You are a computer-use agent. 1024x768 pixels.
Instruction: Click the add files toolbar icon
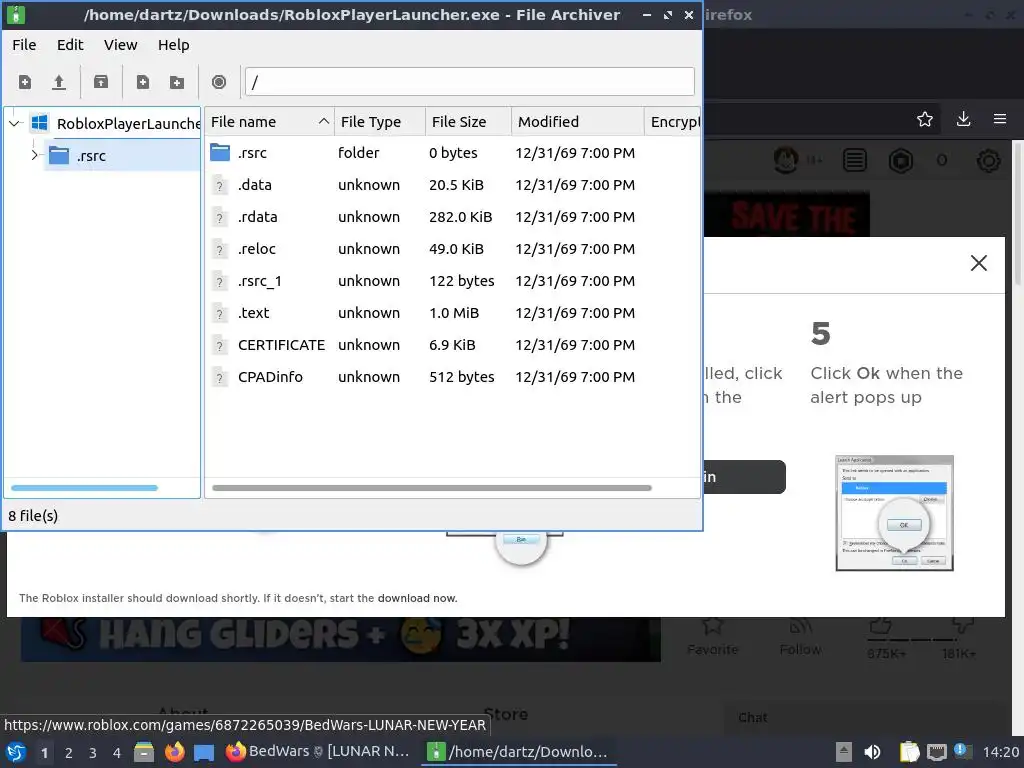point(142,82)
